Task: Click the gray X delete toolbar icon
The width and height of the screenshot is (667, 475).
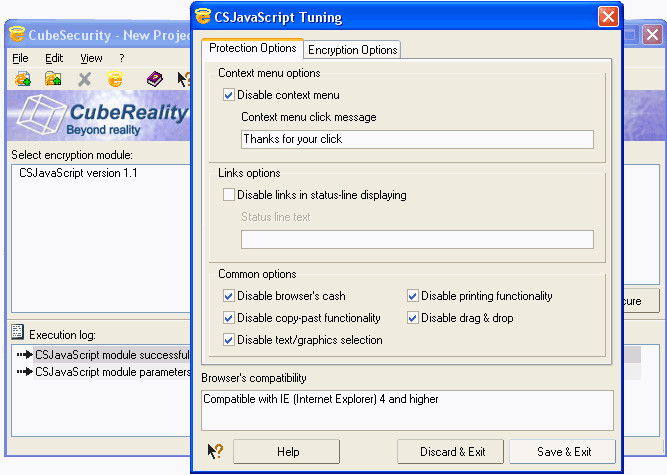Action: pyautogui.click(x=85, y=79)
